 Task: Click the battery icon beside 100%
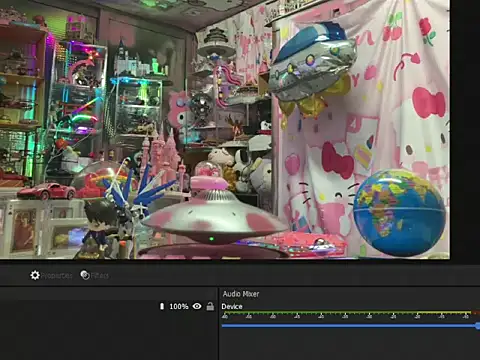(x=162, y=306)
